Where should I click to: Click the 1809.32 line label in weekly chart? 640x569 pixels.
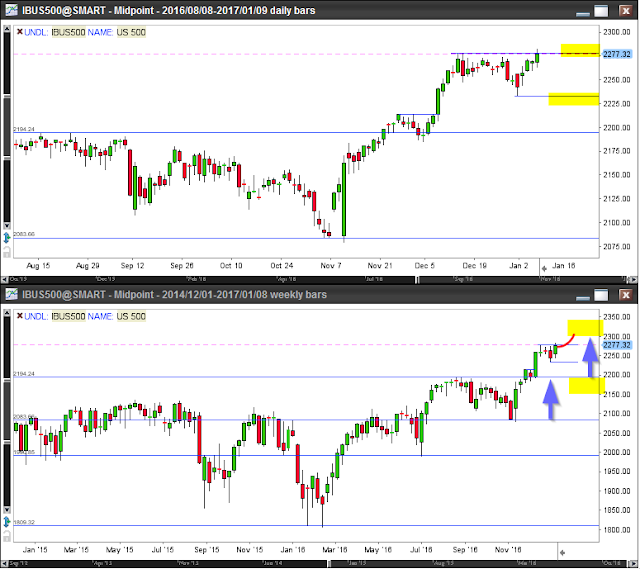(24, 522)
